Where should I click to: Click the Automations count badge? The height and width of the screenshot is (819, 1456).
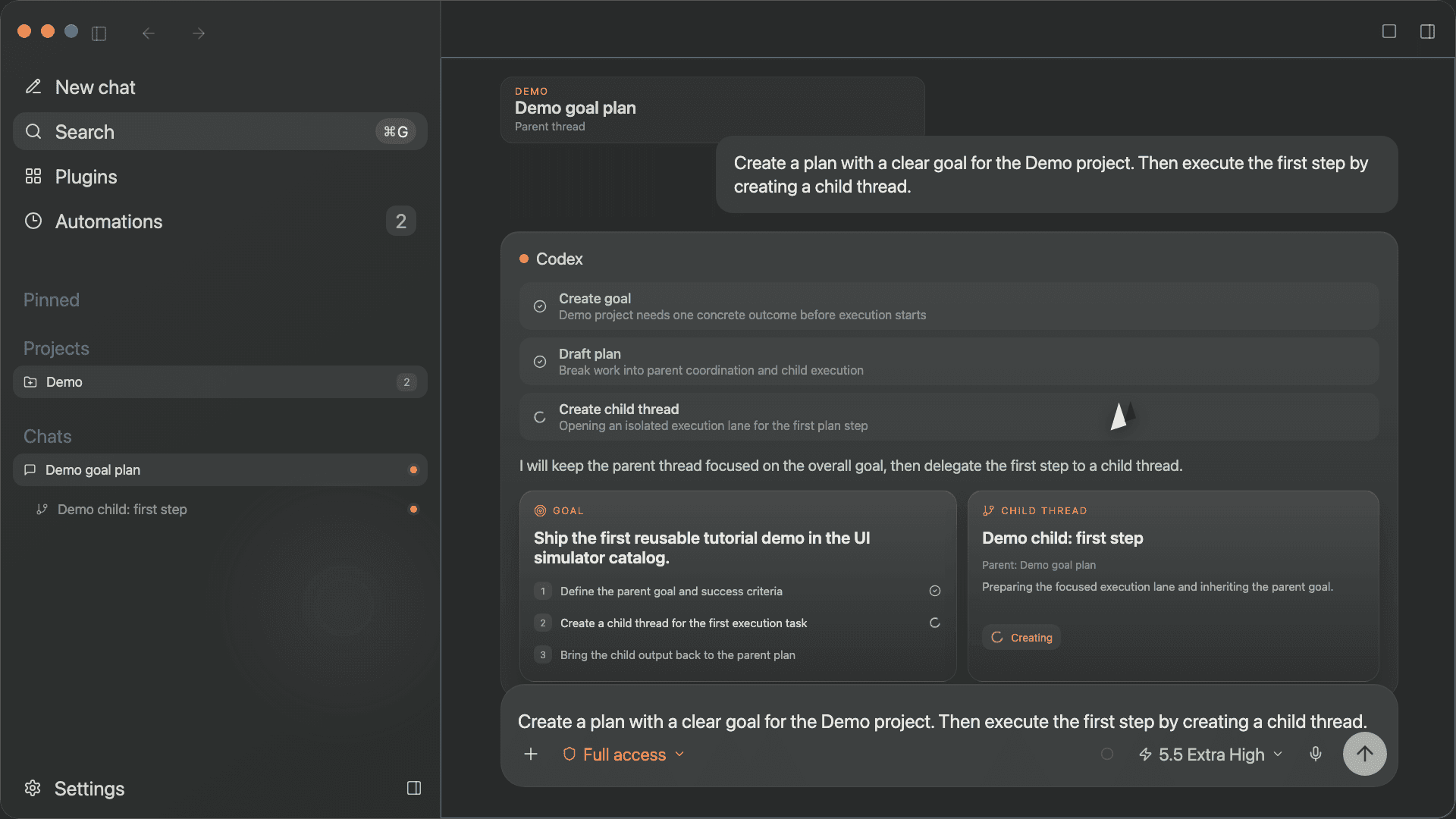(x=401, y=221)
